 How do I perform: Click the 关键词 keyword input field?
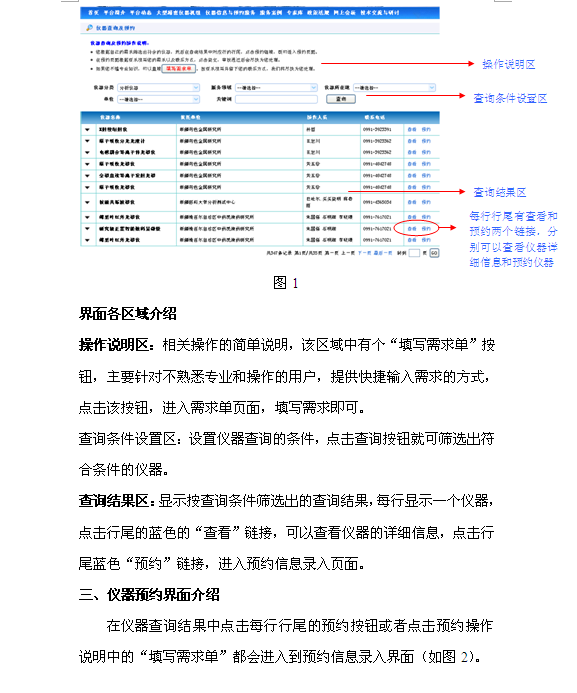[x=276, y=99]
